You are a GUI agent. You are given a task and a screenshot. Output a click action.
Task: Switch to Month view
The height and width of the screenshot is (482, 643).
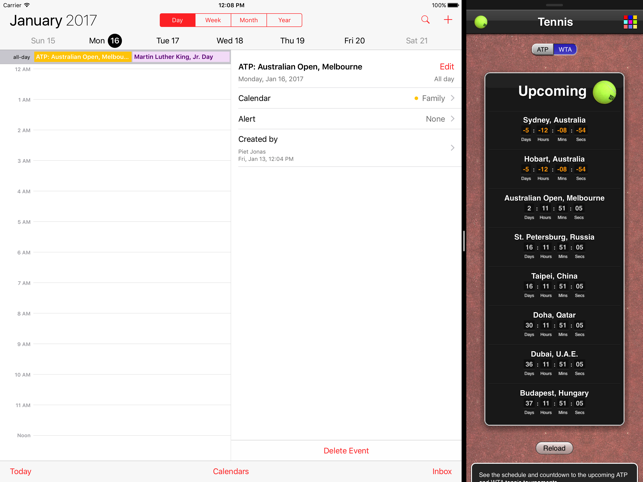(x=249, y=20)
